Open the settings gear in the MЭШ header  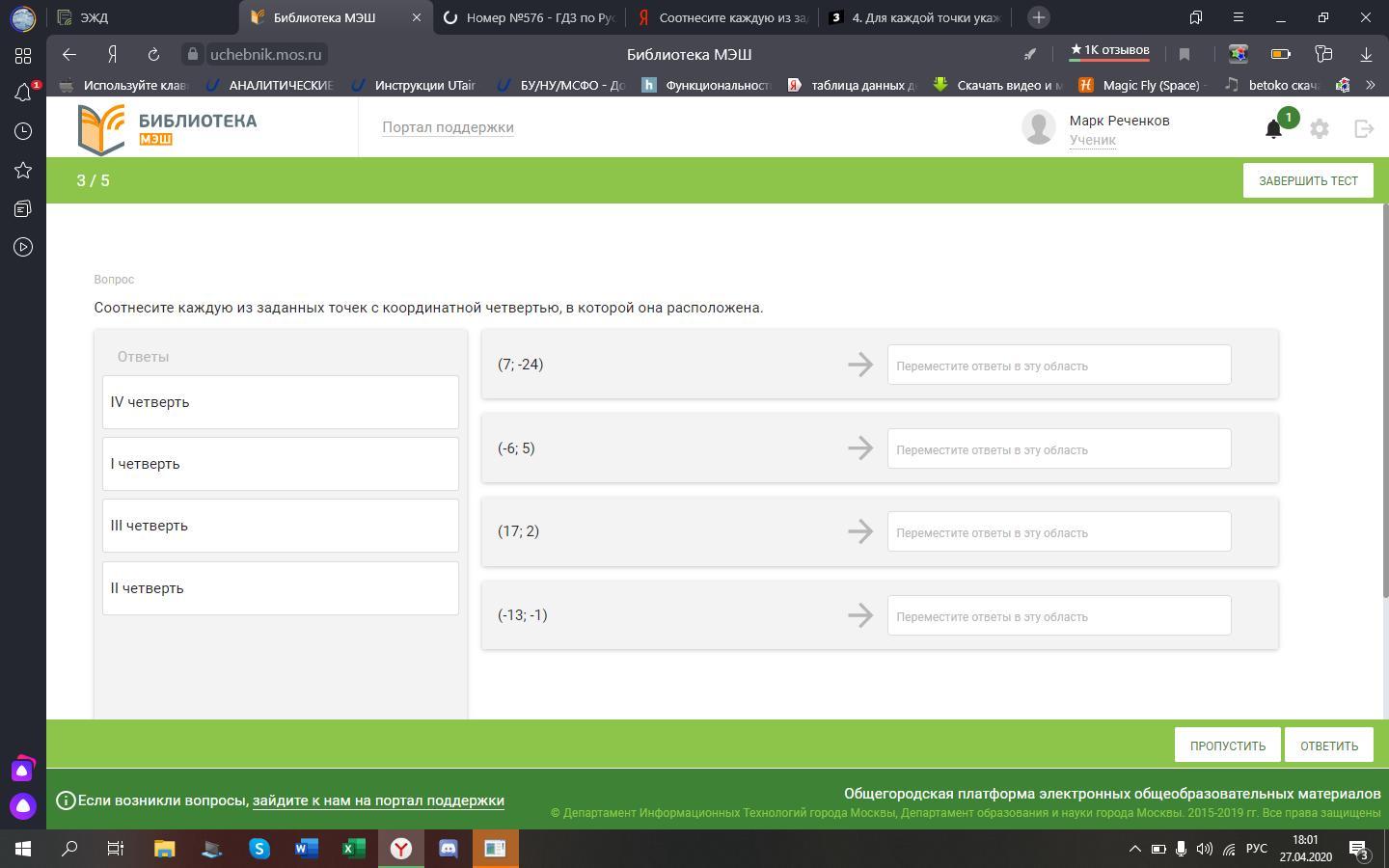1320,128
